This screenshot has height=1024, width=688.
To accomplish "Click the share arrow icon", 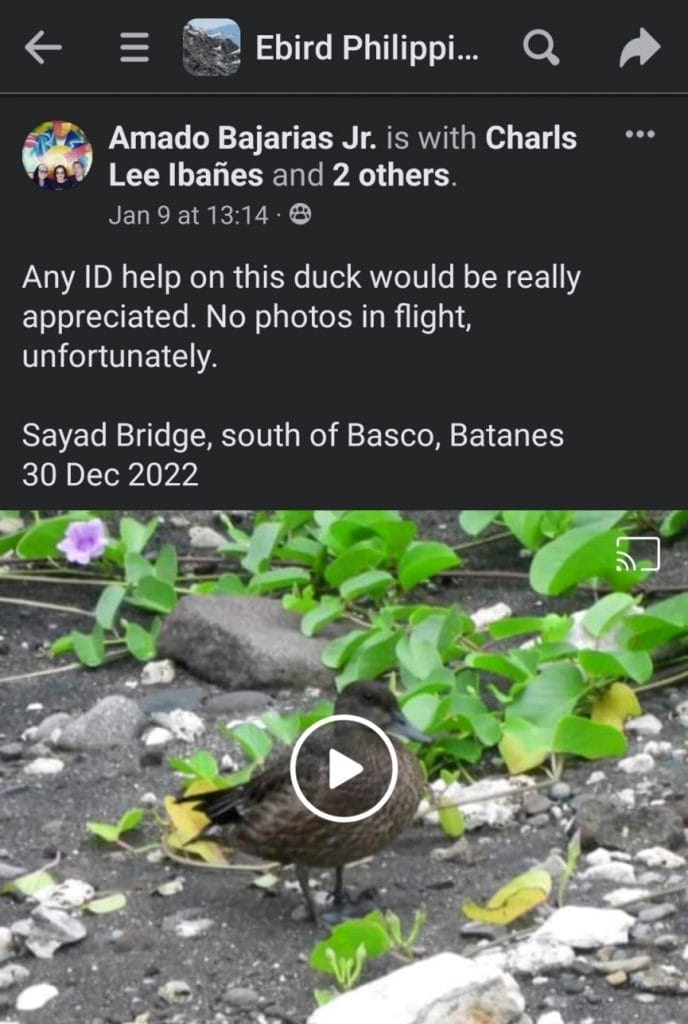I will [639, 47].
